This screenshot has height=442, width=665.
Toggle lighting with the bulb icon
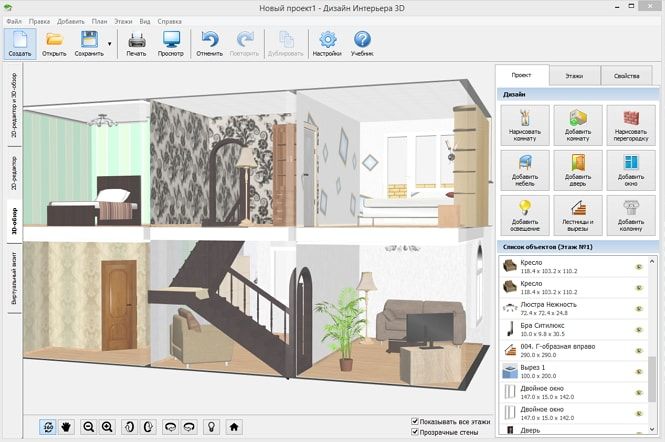(212, 427)
